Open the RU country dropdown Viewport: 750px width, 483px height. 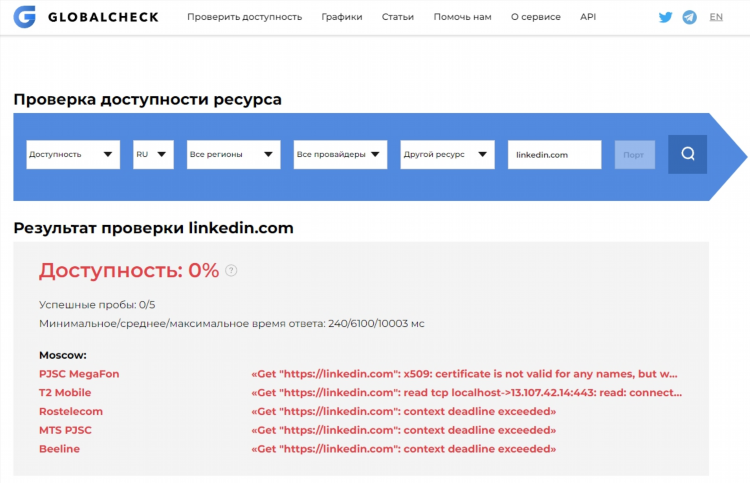[x=153, y=154]
